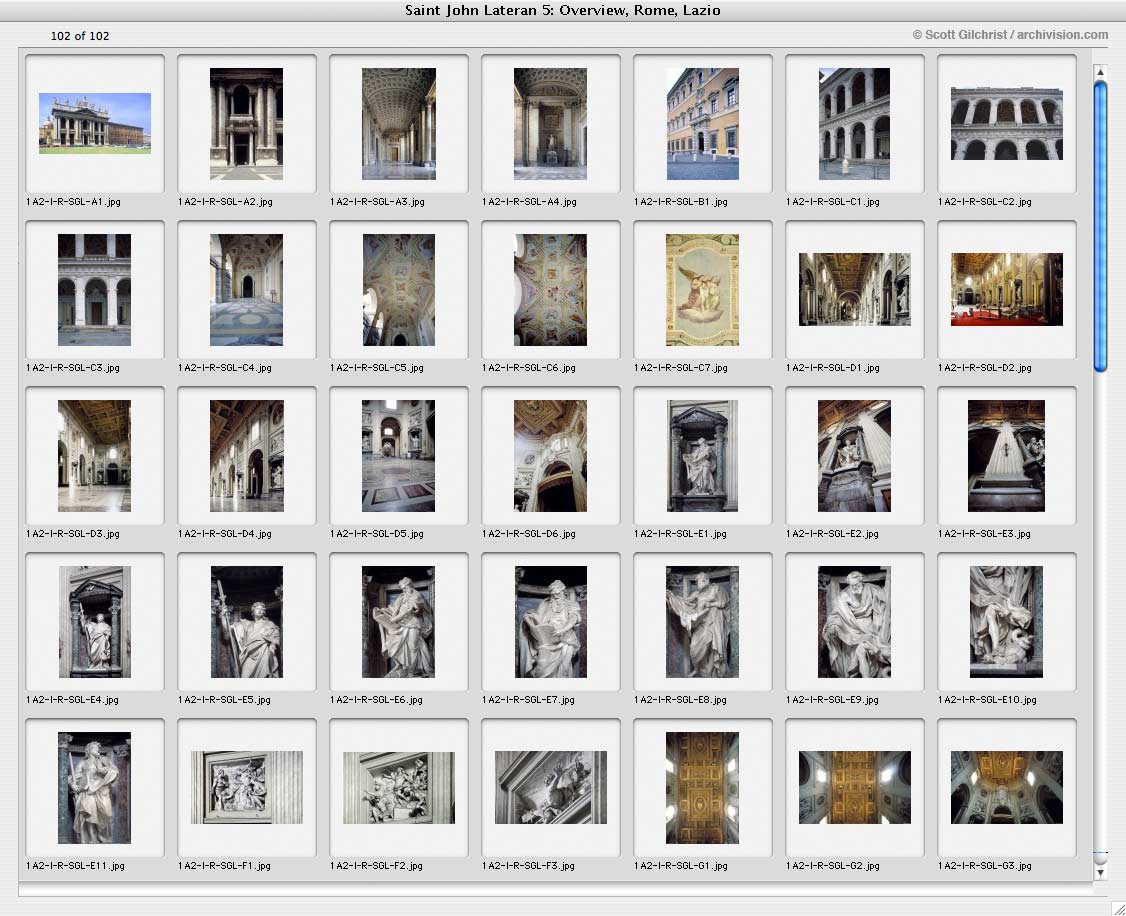Click the scroll down arrow of the thumbnail list
1126x916 pixels.
pyautogui.click(x=1099, y=872)
